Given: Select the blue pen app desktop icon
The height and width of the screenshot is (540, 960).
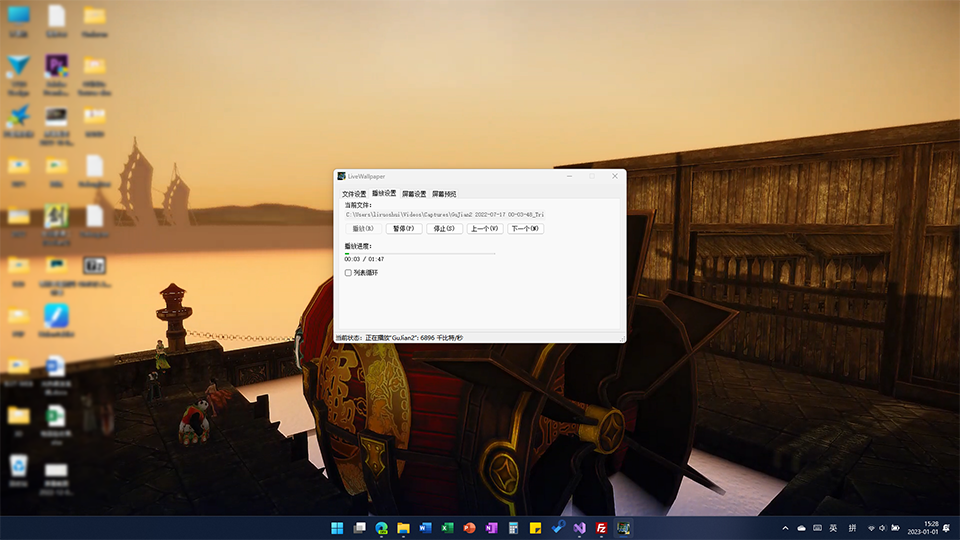Looking at the screenshot, I should (x=56, y=321).
